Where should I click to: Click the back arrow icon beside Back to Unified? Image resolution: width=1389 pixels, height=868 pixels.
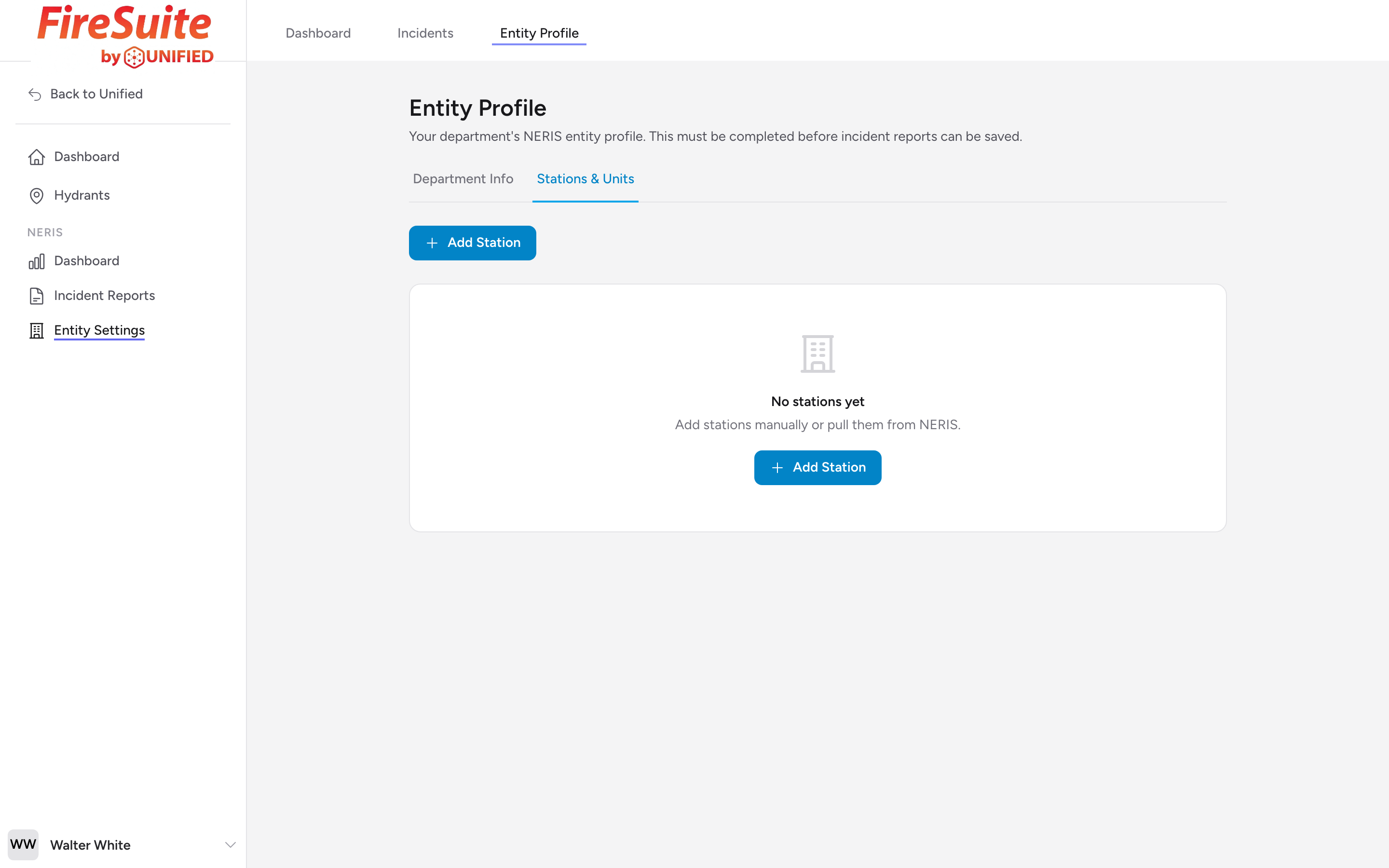click(x=35, y=94)
